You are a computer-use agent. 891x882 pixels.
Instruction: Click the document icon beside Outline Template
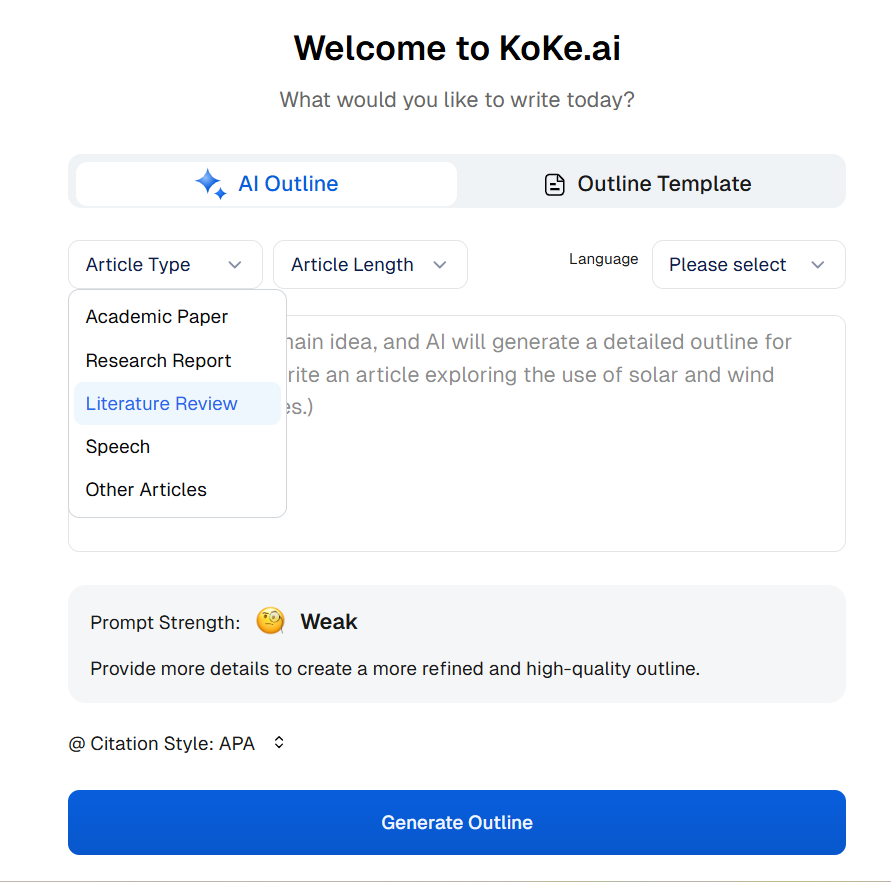[554, 185]
